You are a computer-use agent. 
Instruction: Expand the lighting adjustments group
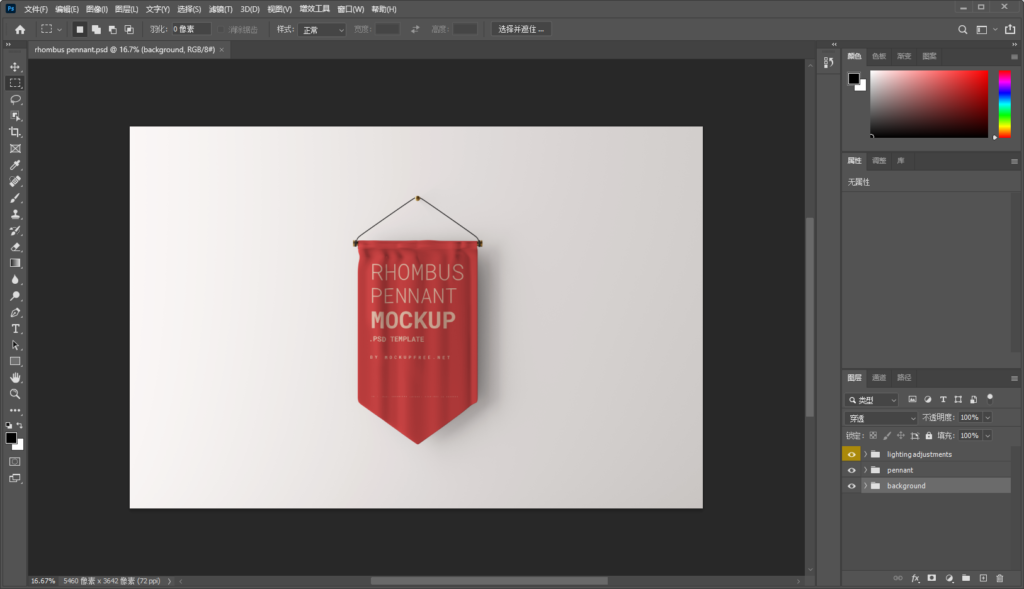click(865, 454)
